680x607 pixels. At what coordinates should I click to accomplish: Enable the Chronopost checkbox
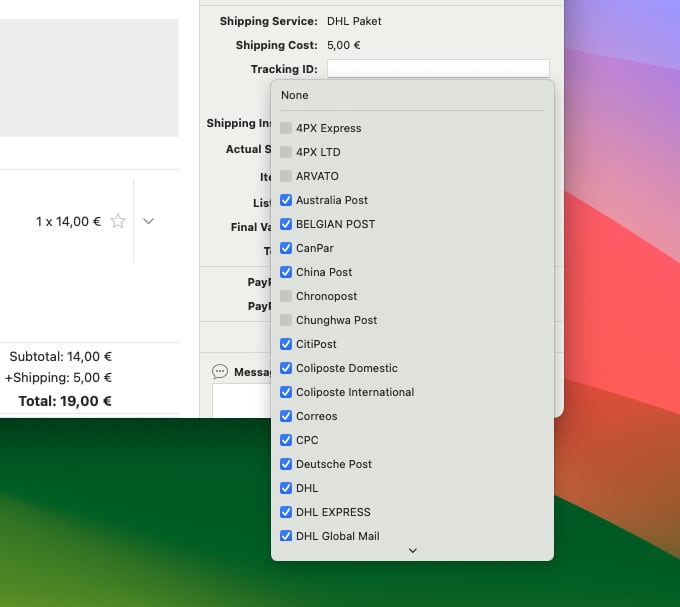tap(286, 296)
